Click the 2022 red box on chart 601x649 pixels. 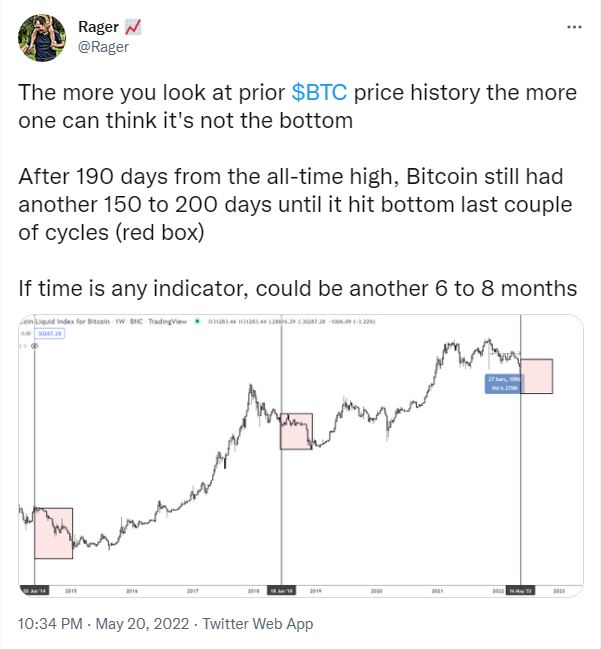tap(536, 376)
